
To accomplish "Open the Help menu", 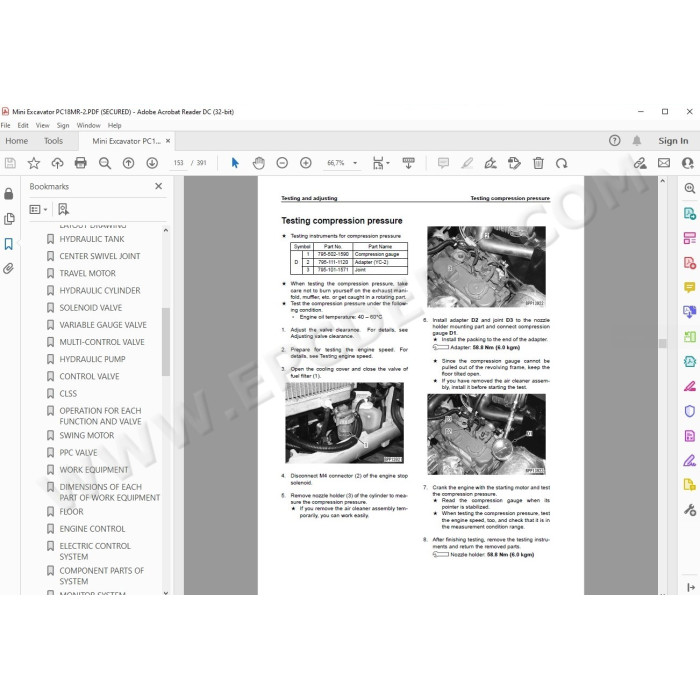I will point(114,125).
